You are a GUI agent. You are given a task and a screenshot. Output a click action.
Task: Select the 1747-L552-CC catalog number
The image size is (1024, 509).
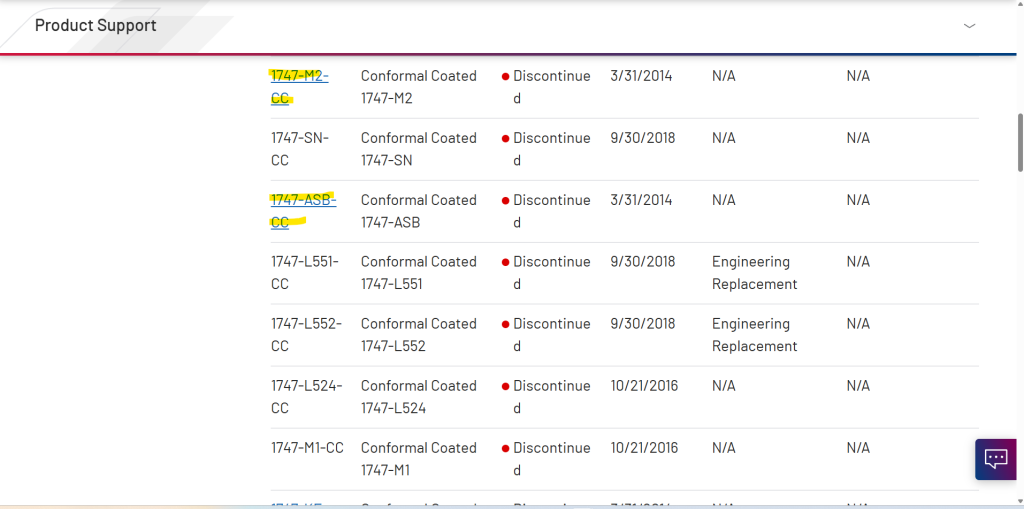305,334
